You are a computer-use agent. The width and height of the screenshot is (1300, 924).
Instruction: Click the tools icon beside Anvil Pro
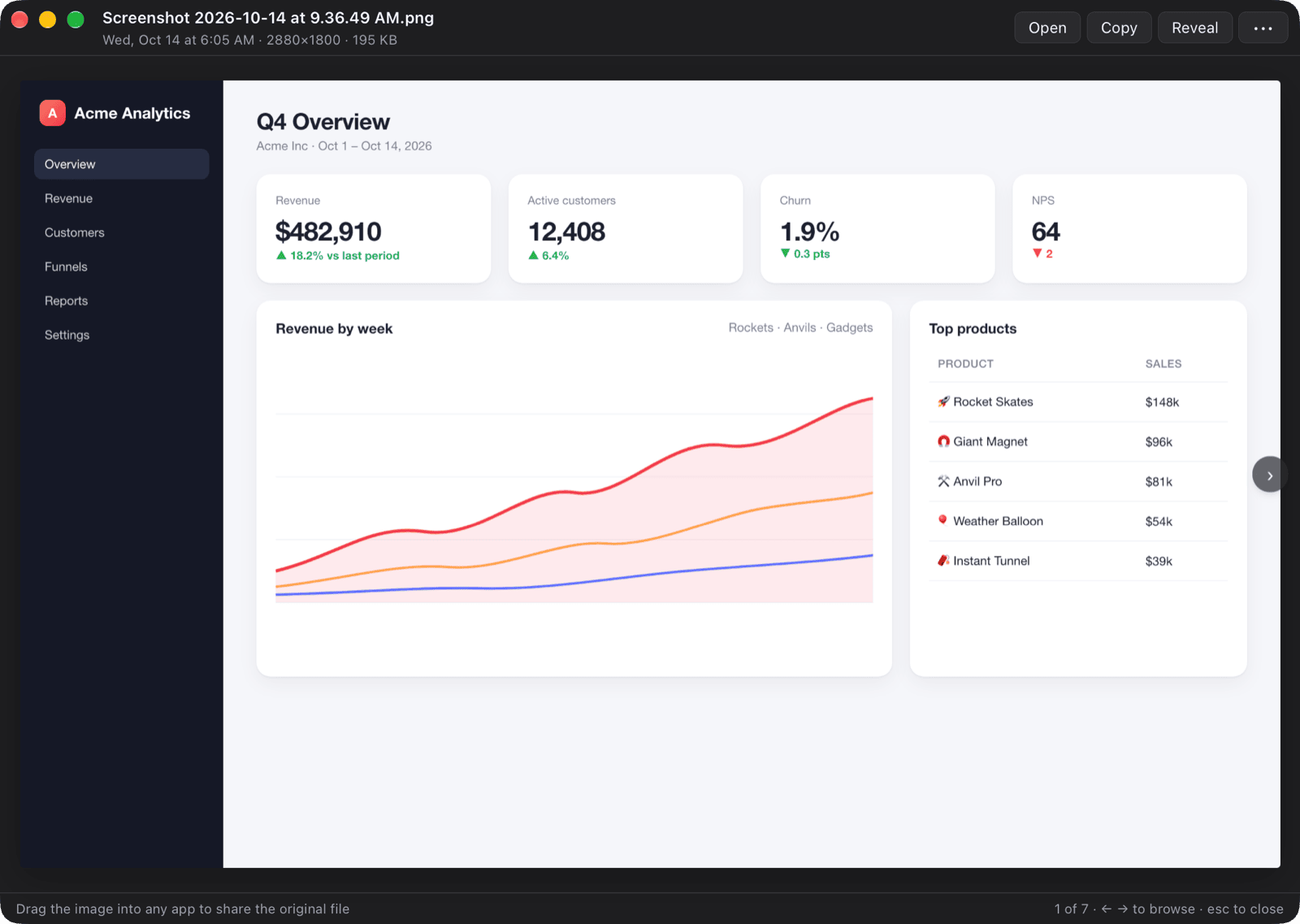943,481
